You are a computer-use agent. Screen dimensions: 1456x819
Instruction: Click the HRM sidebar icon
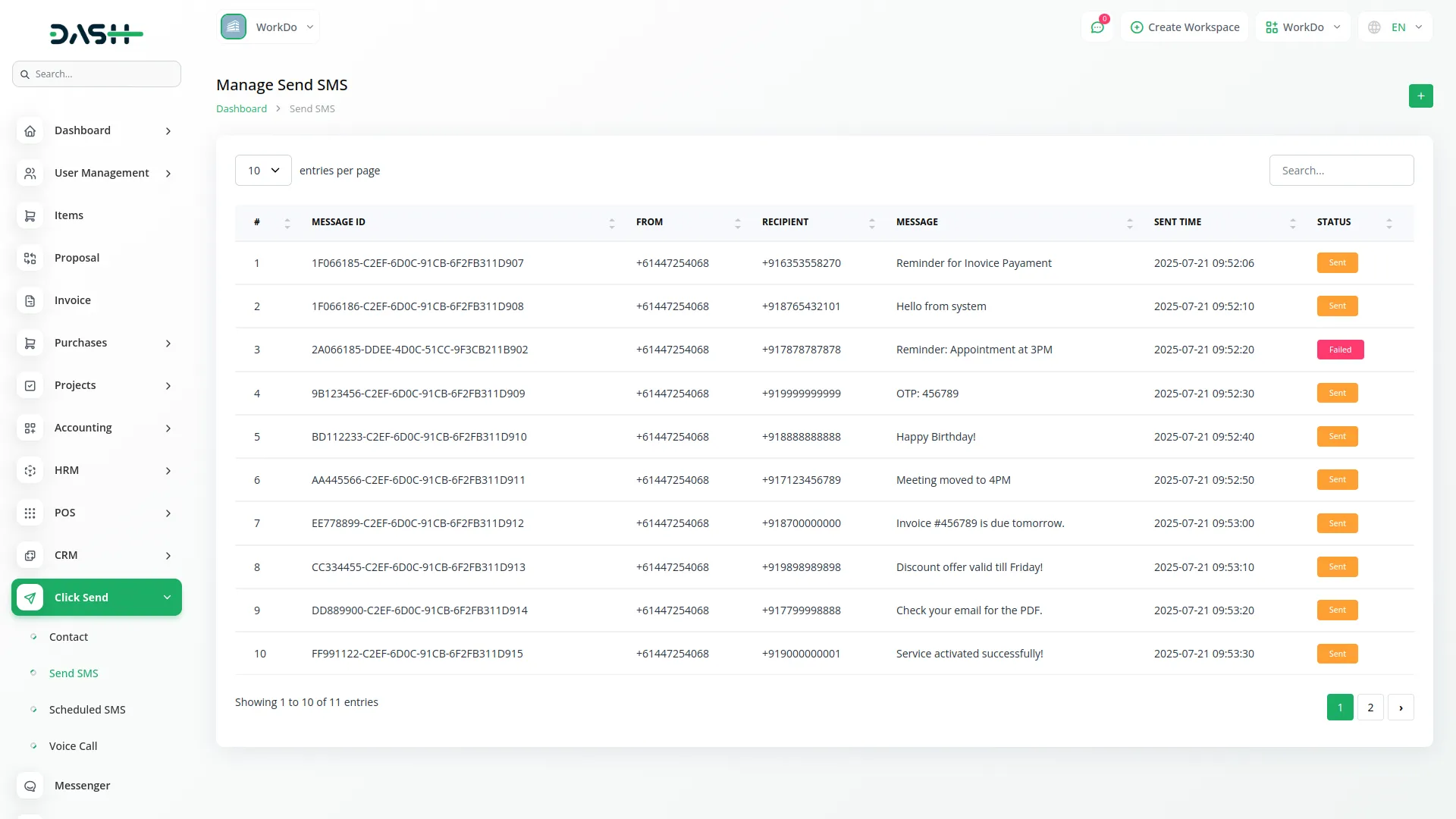pos(30,471)
